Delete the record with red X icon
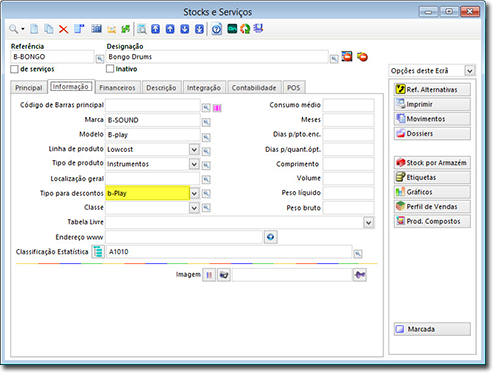This screenshot has width=496, height=377. coord(63,29)
